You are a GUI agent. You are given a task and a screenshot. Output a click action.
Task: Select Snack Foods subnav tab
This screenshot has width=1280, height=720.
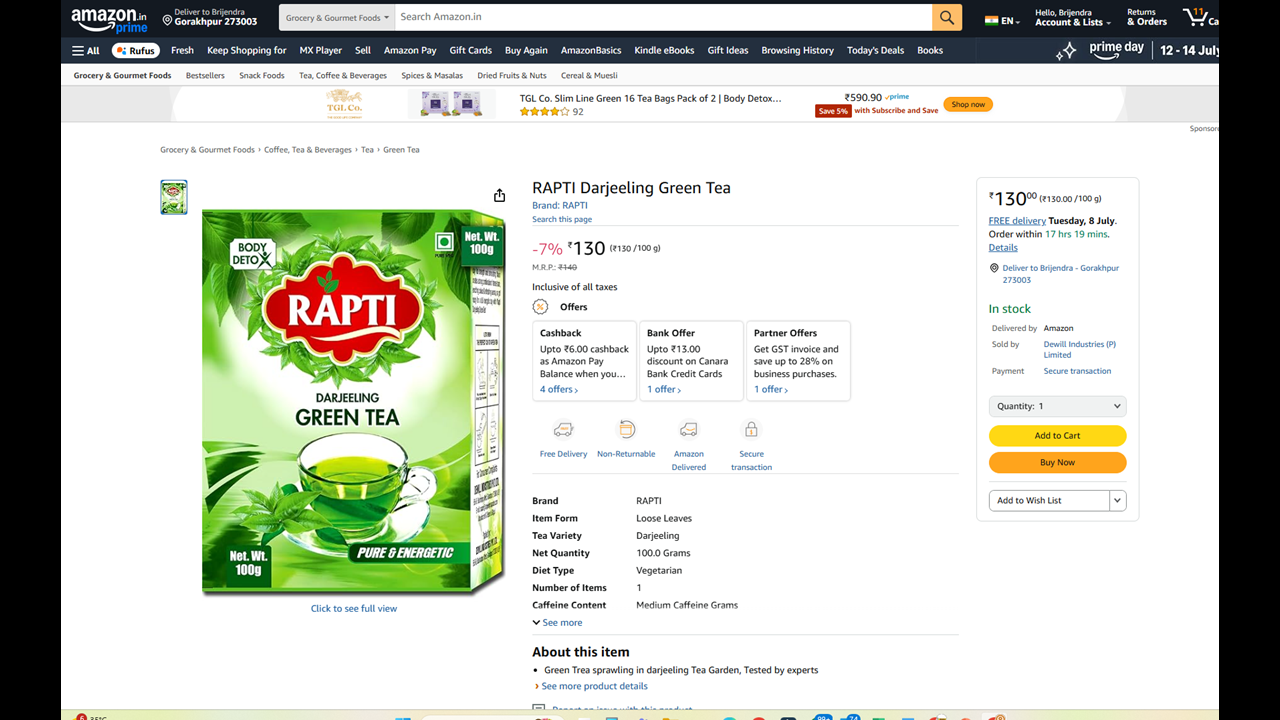[262, 75]
